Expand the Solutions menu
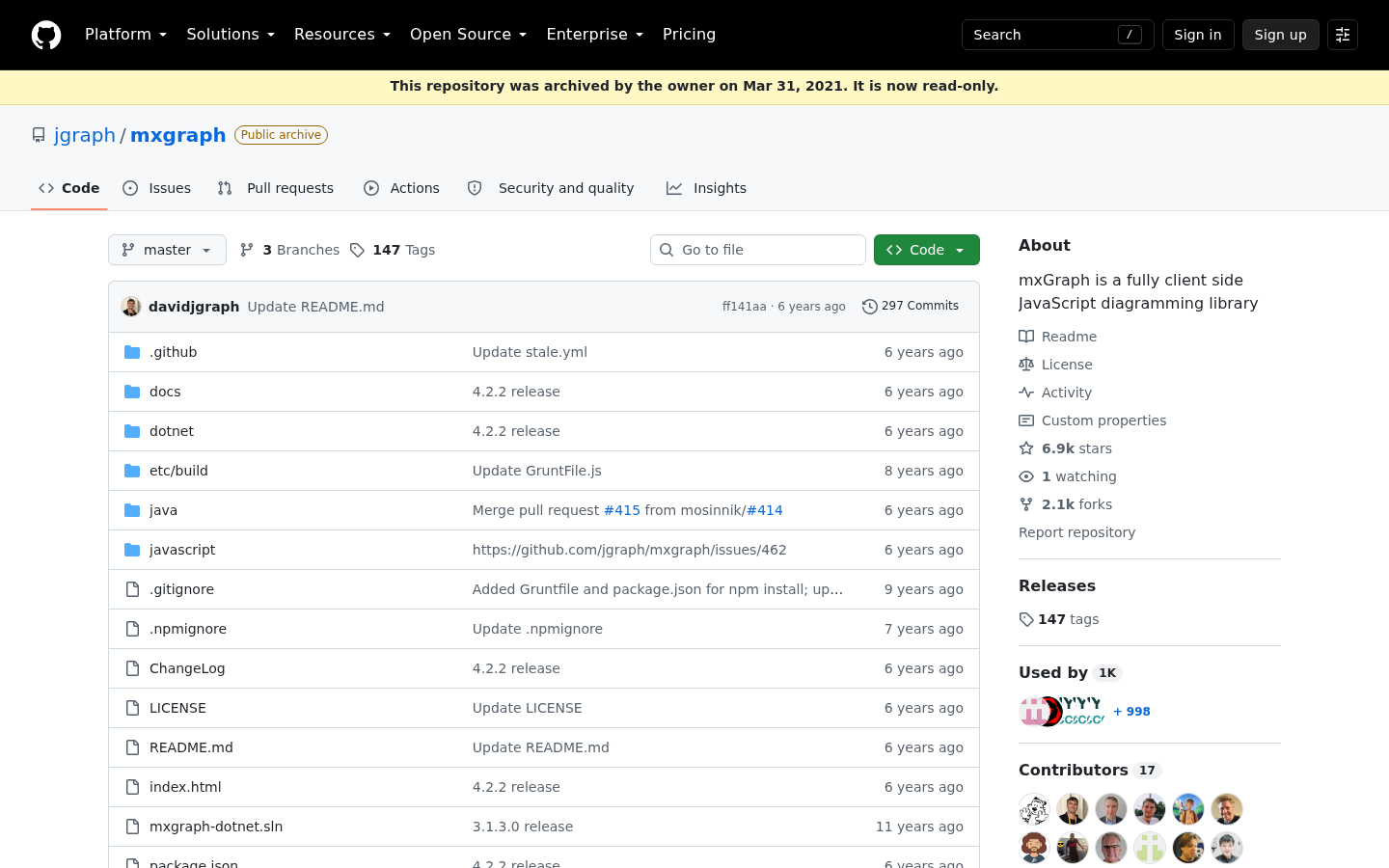 231,35
